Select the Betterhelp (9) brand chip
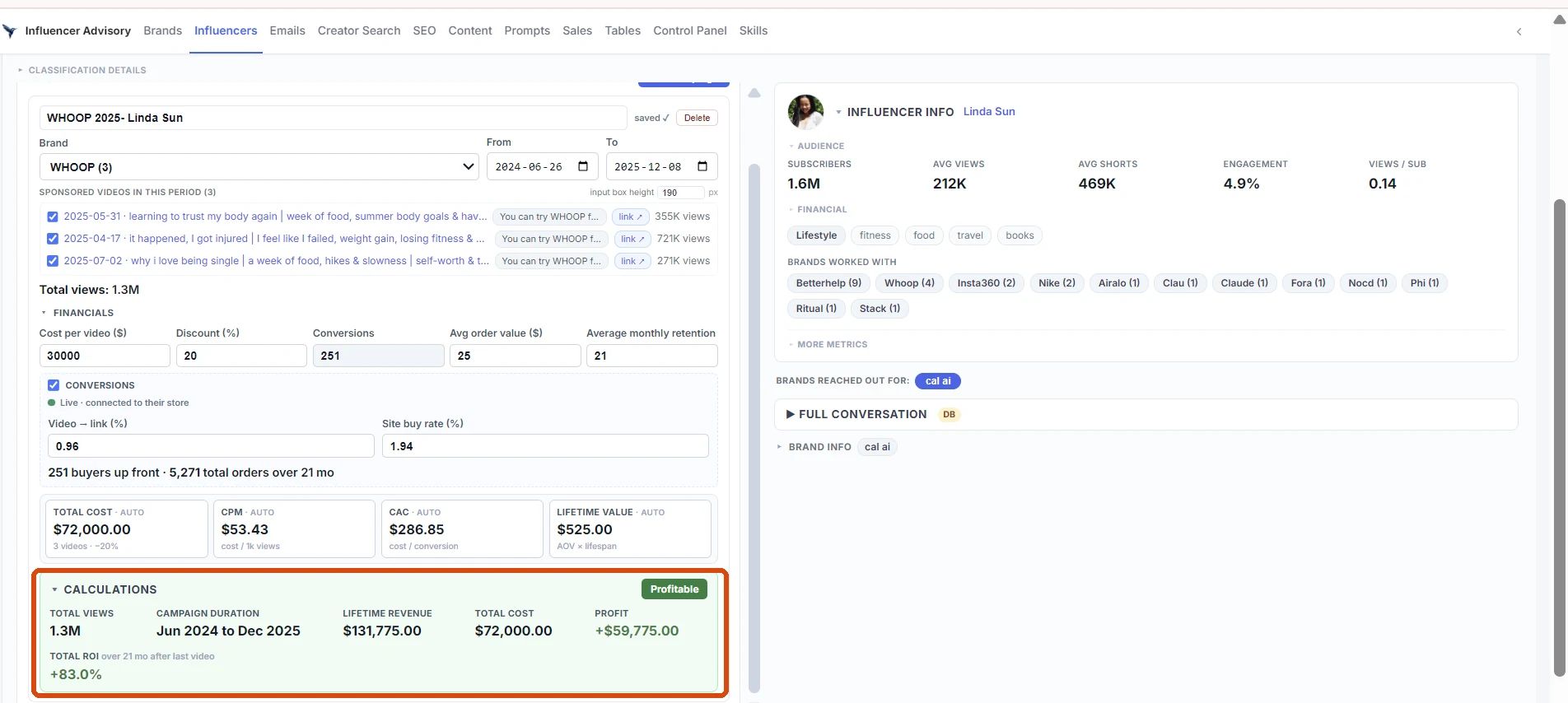 pos(828,283)
